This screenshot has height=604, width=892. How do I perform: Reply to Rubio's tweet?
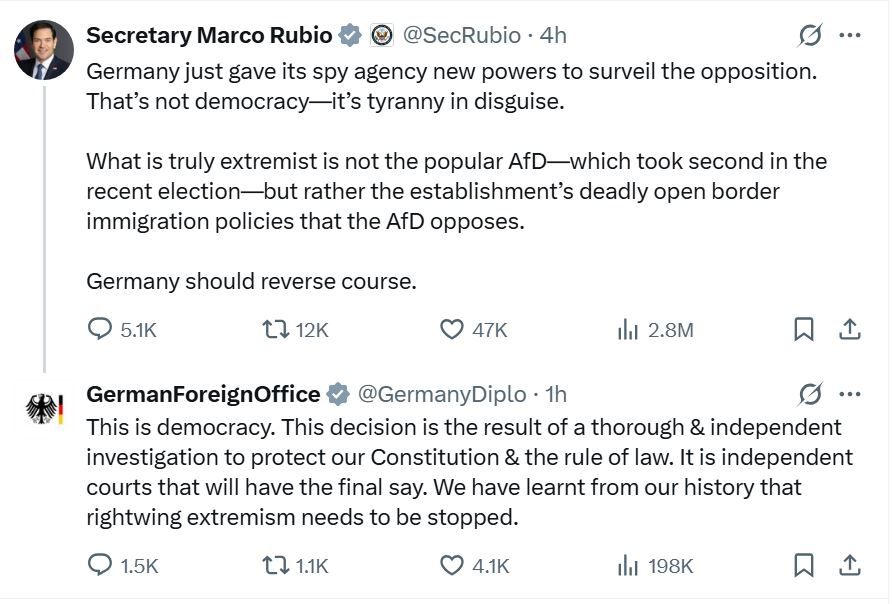(x=99, y=327)
